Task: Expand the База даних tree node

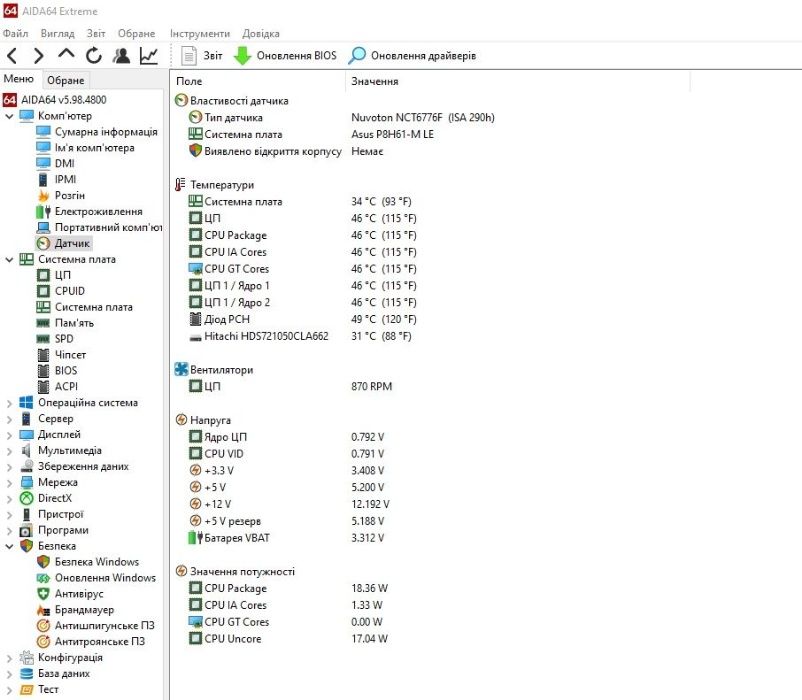Action: coord(9,674)
